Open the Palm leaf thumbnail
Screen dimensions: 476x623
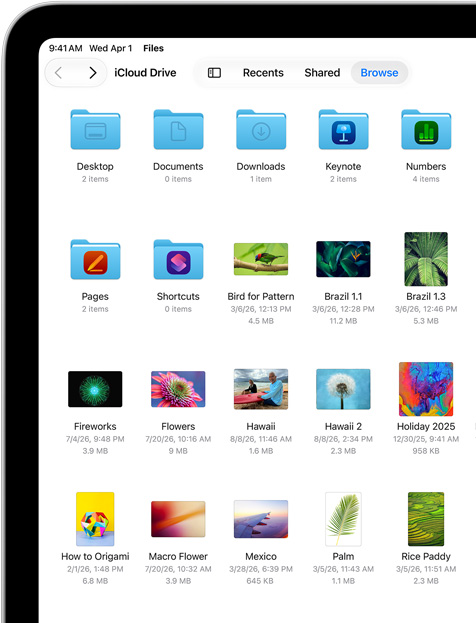tap(343, 519)
